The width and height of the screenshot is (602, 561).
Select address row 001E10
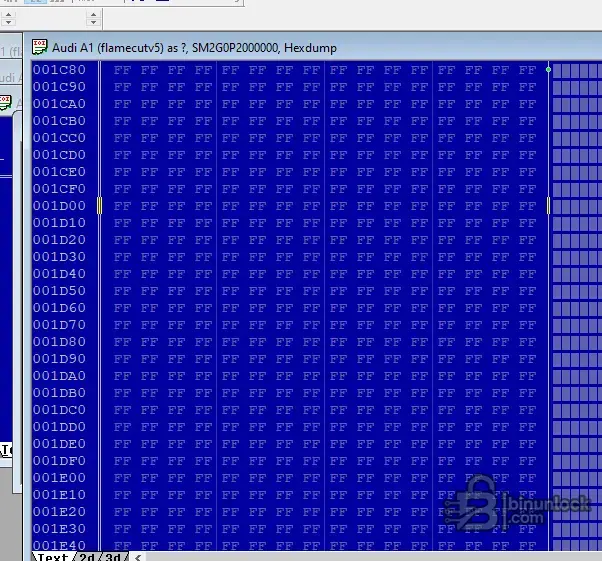pos(59,495)
